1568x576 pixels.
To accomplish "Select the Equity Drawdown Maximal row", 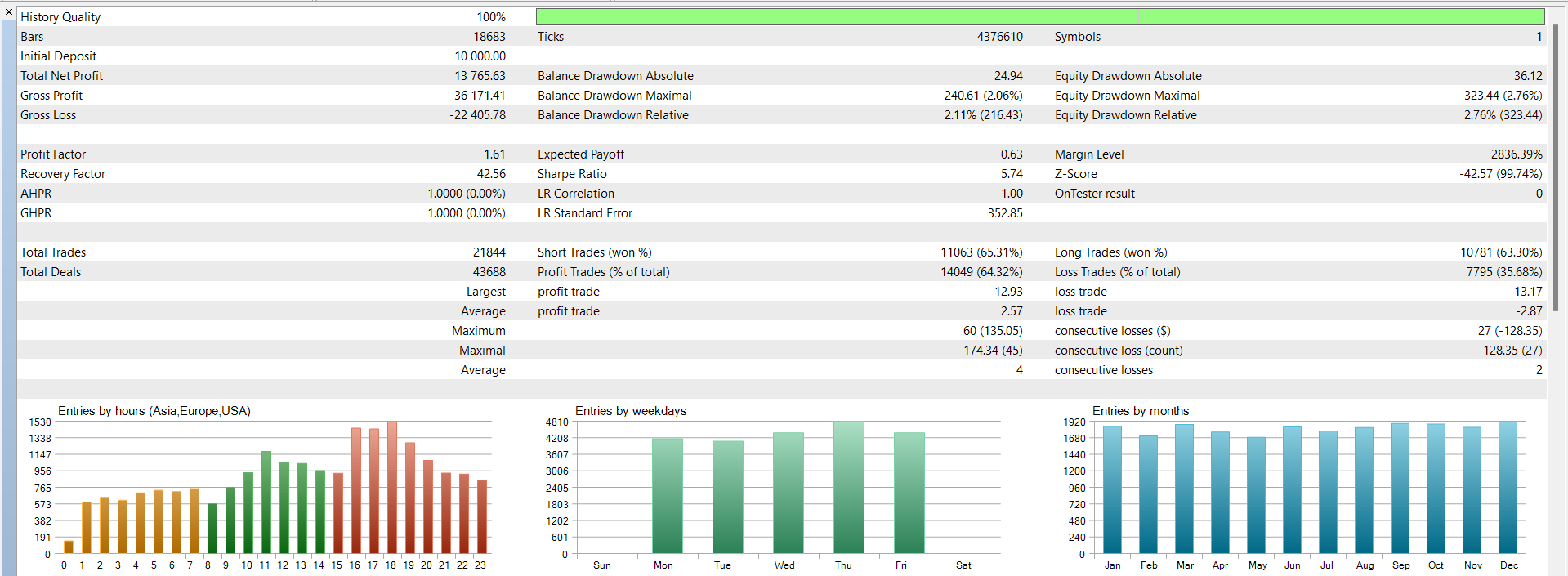I will point(1298,96).
